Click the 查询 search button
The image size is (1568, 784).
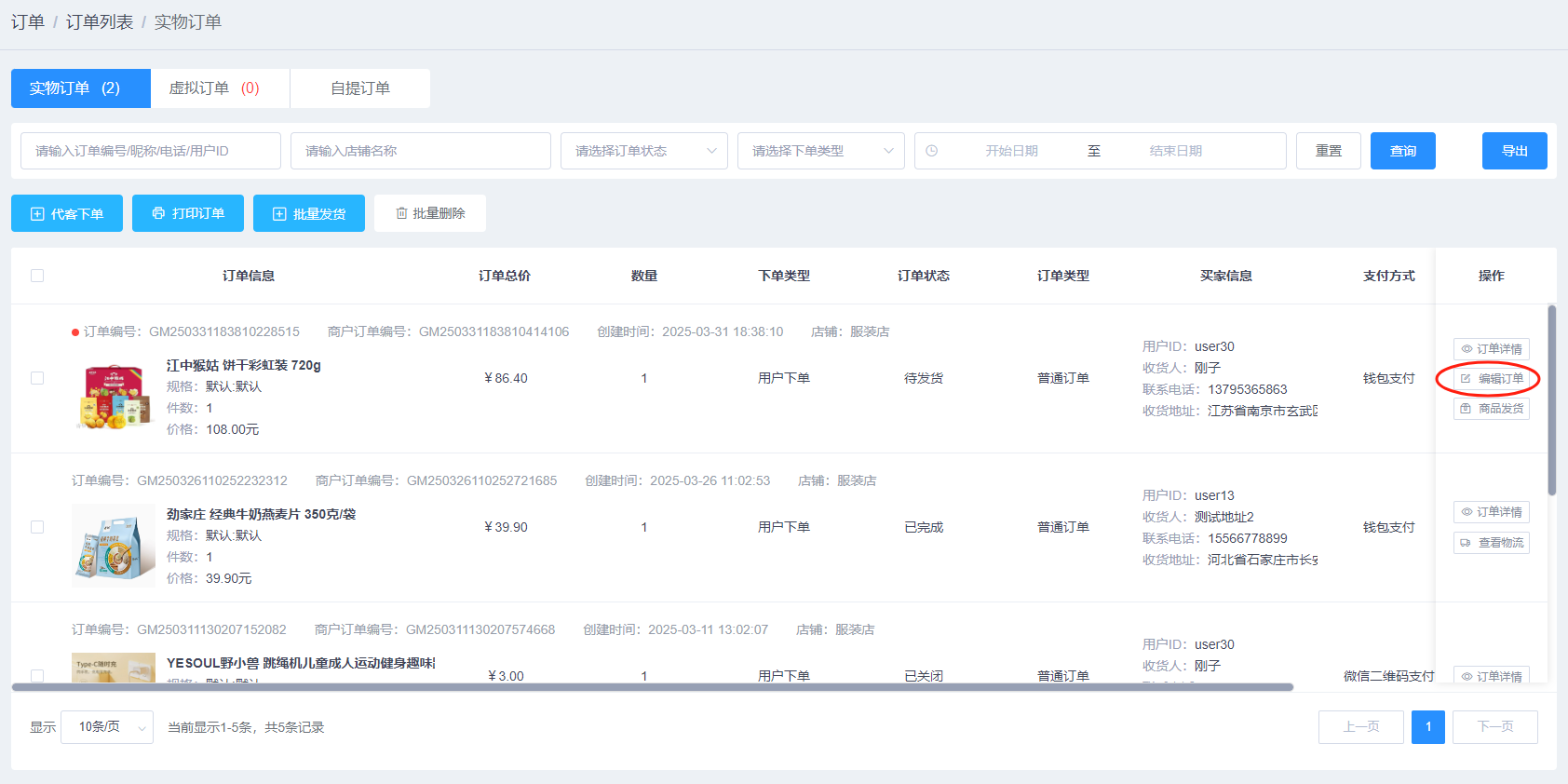point(1403,151)
